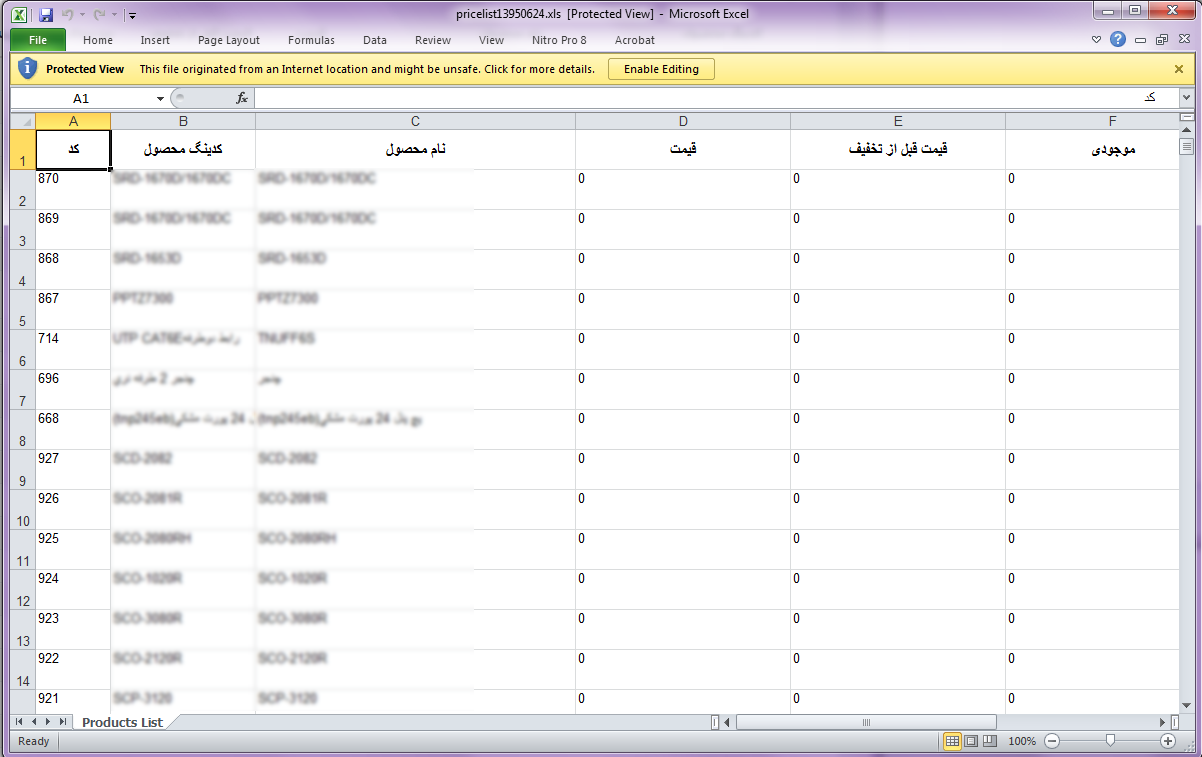Close the Protected View message bar
Image resolution: width=1202 pixels, height=757 pixels.
pyautogui.click(x=1179, y=69)
